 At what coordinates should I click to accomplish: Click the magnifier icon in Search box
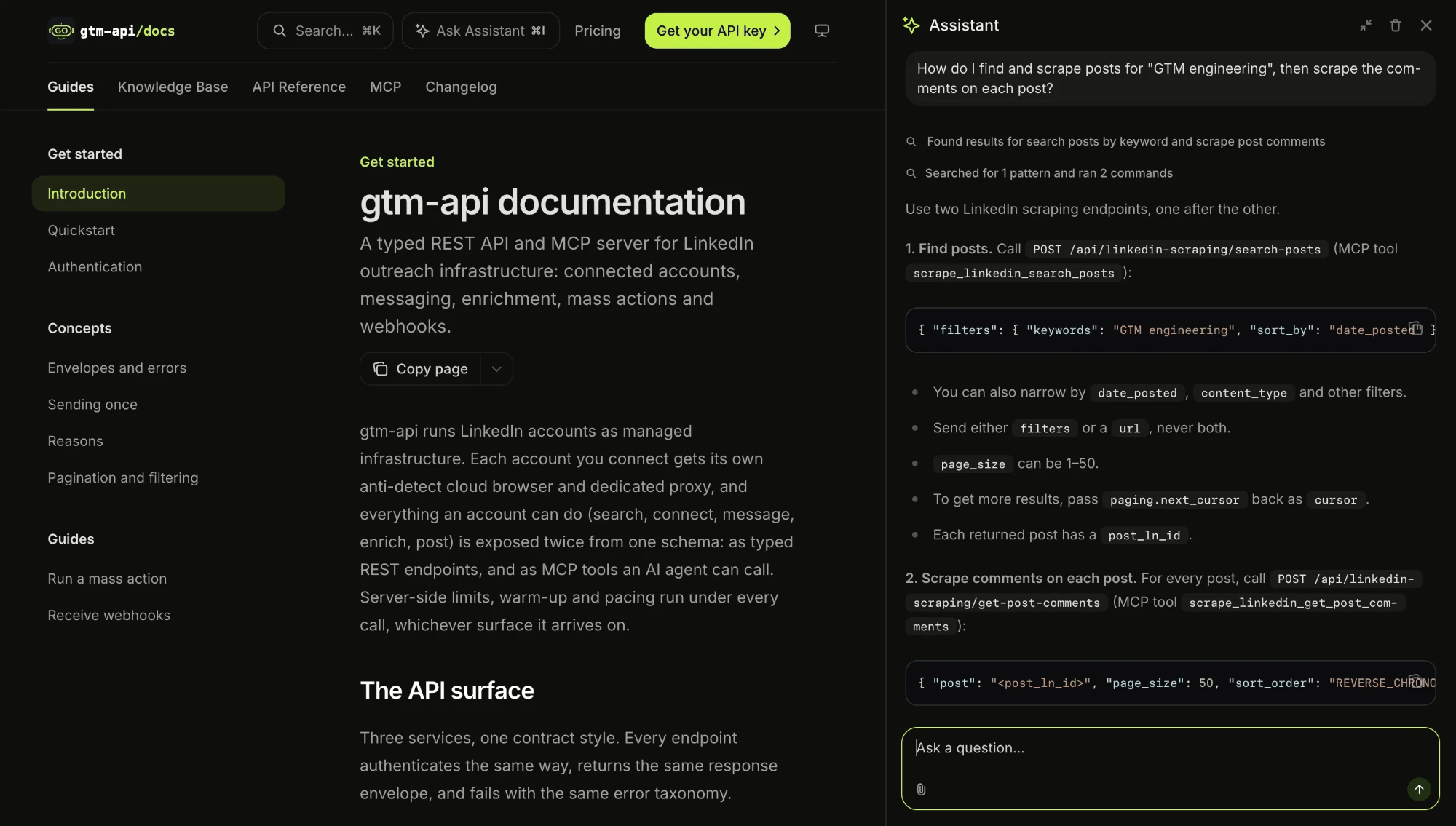[x=280, y=31]
